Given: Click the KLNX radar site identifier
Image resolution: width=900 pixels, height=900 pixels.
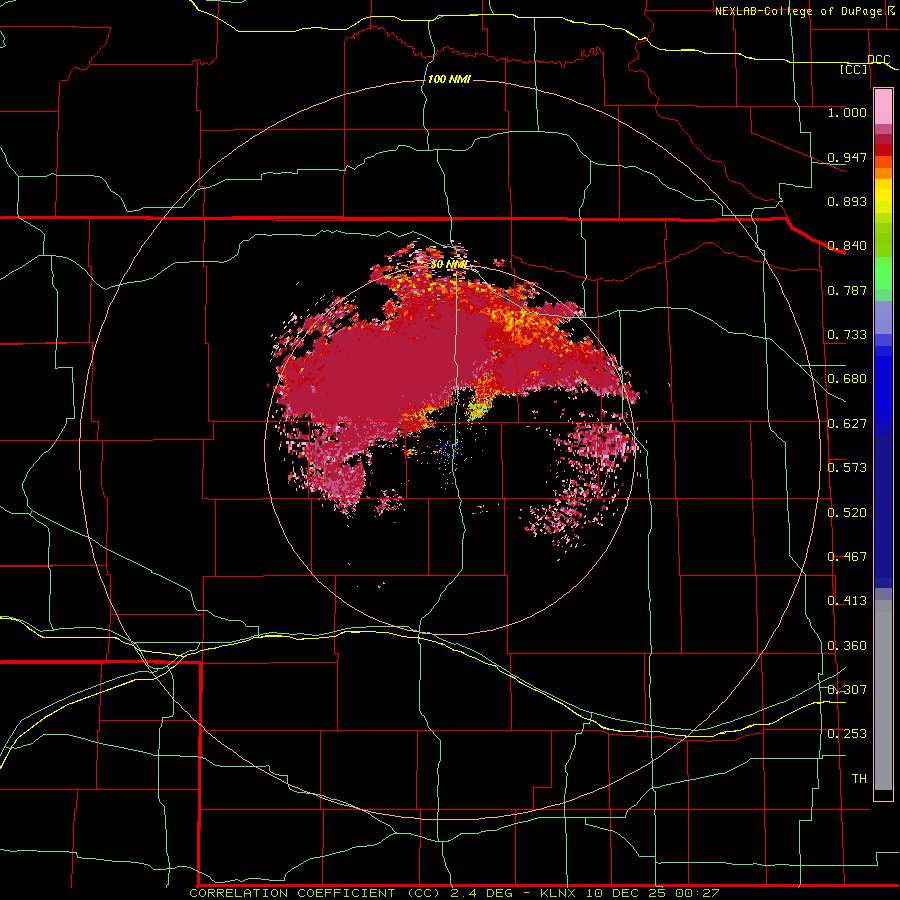Looking at the screenshot, I should (557, 893).
